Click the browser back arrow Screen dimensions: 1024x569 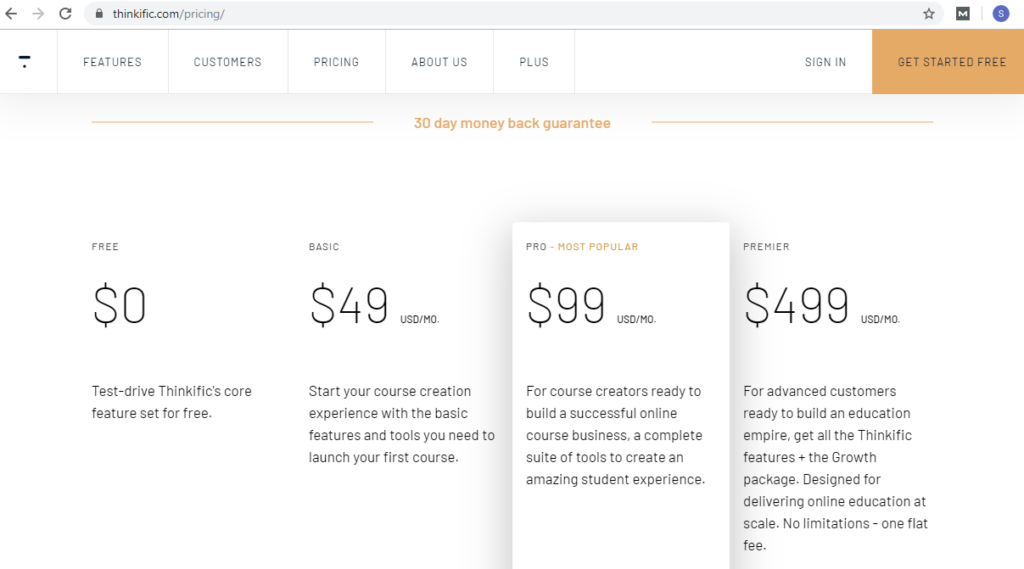(11, 14)
